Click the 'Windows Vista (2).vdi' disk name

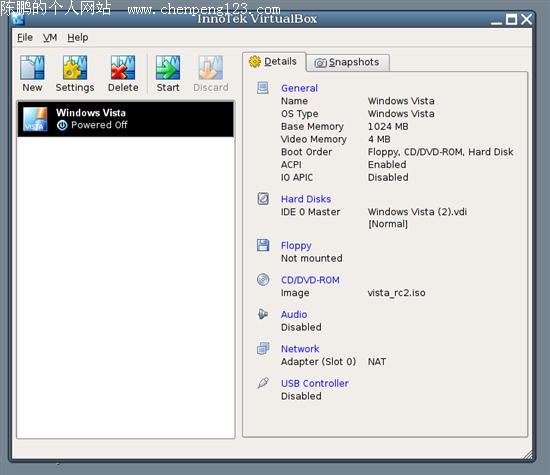(417, 212)
